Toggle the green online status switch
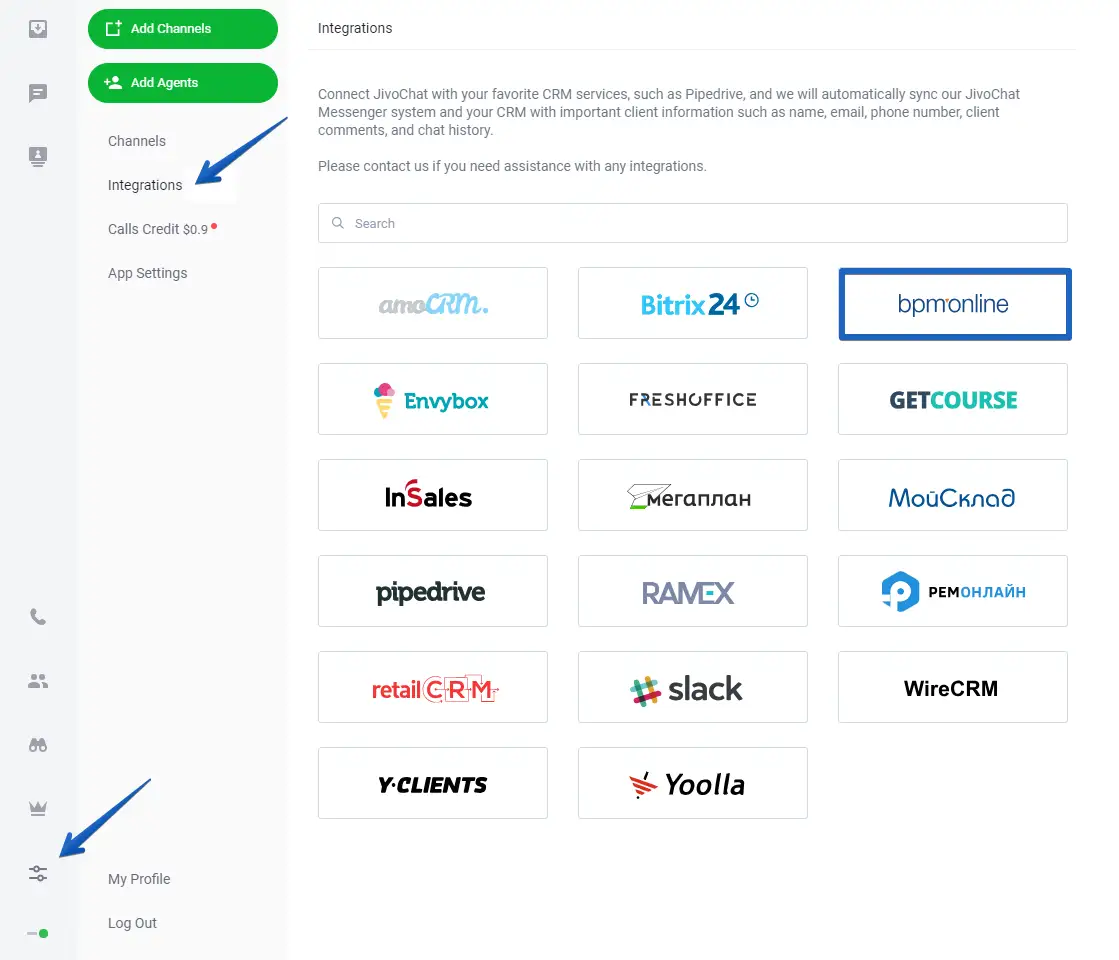 pyautogui.click(x=38, y=934)
